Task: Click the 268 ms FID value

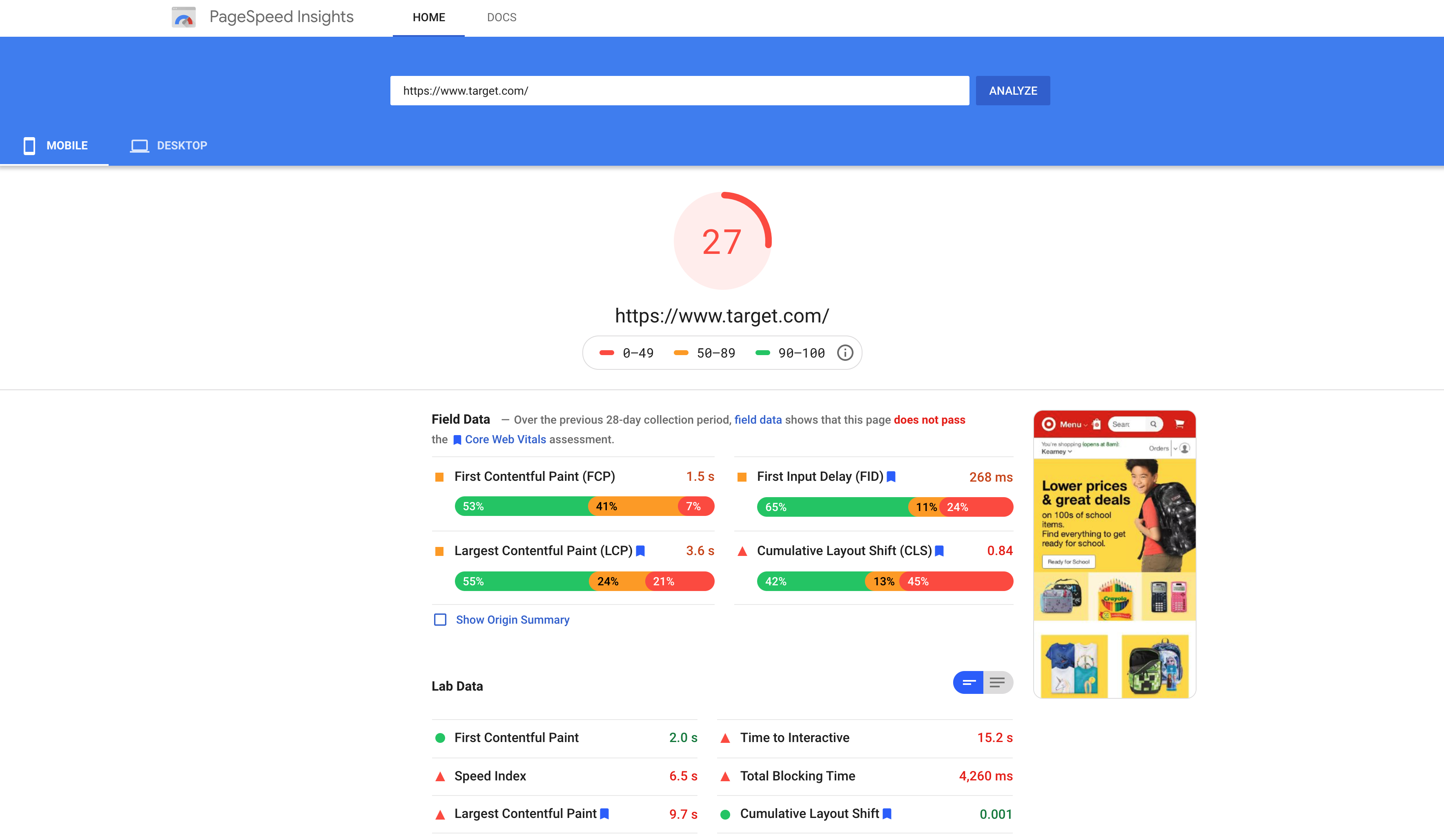Action: pos(991,477)
